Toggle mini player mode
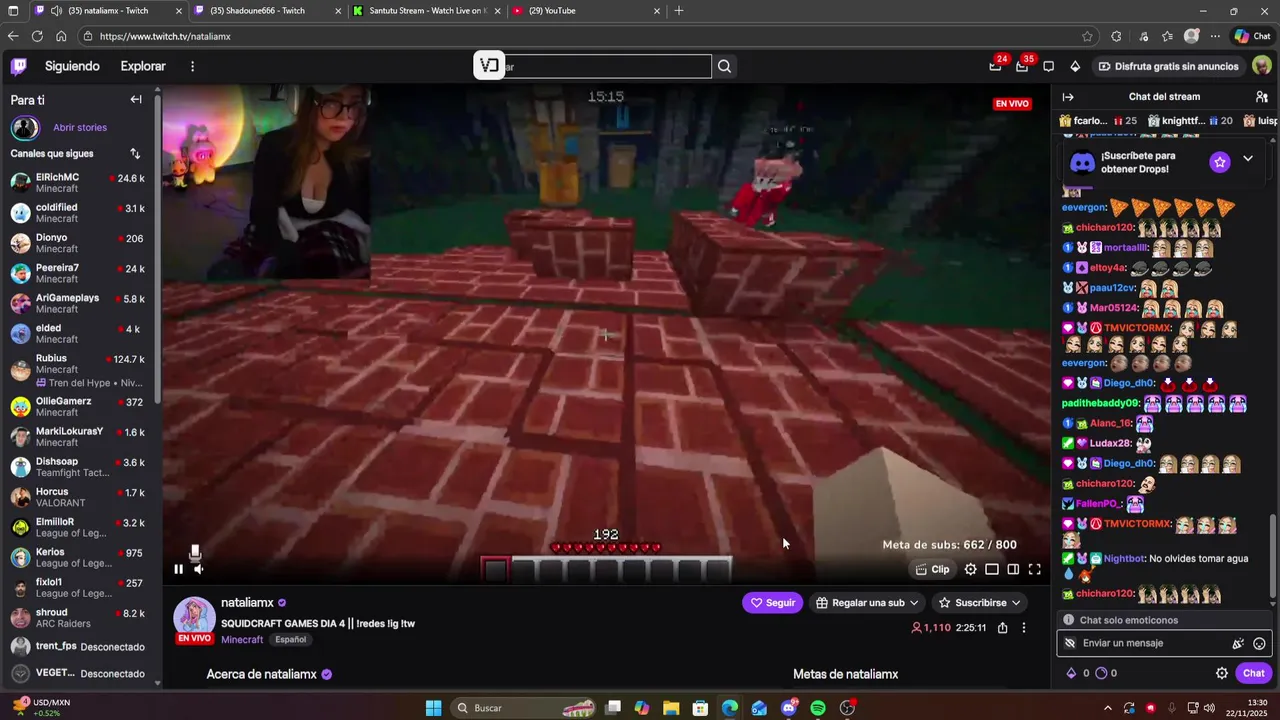This screenshot has width=1280, height=720. (x=992, y=569)
